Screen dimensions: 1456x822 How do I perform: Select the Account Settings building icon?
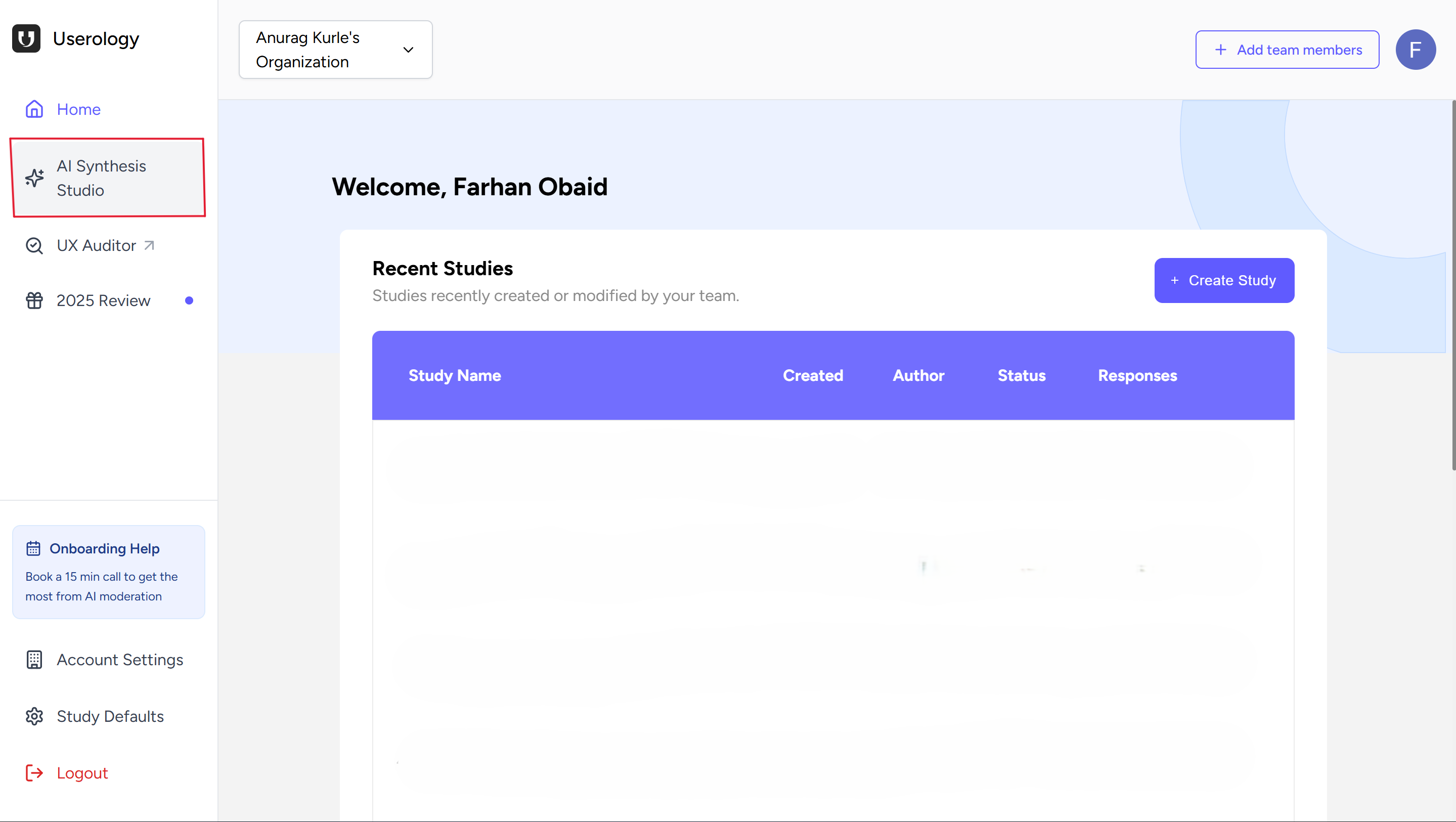(x=34, y=659)
